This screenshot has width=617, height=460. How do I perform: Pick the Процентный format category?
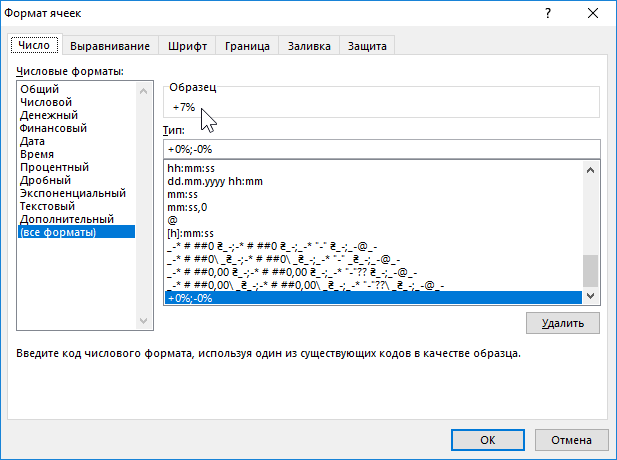click(x=77, y=167)
